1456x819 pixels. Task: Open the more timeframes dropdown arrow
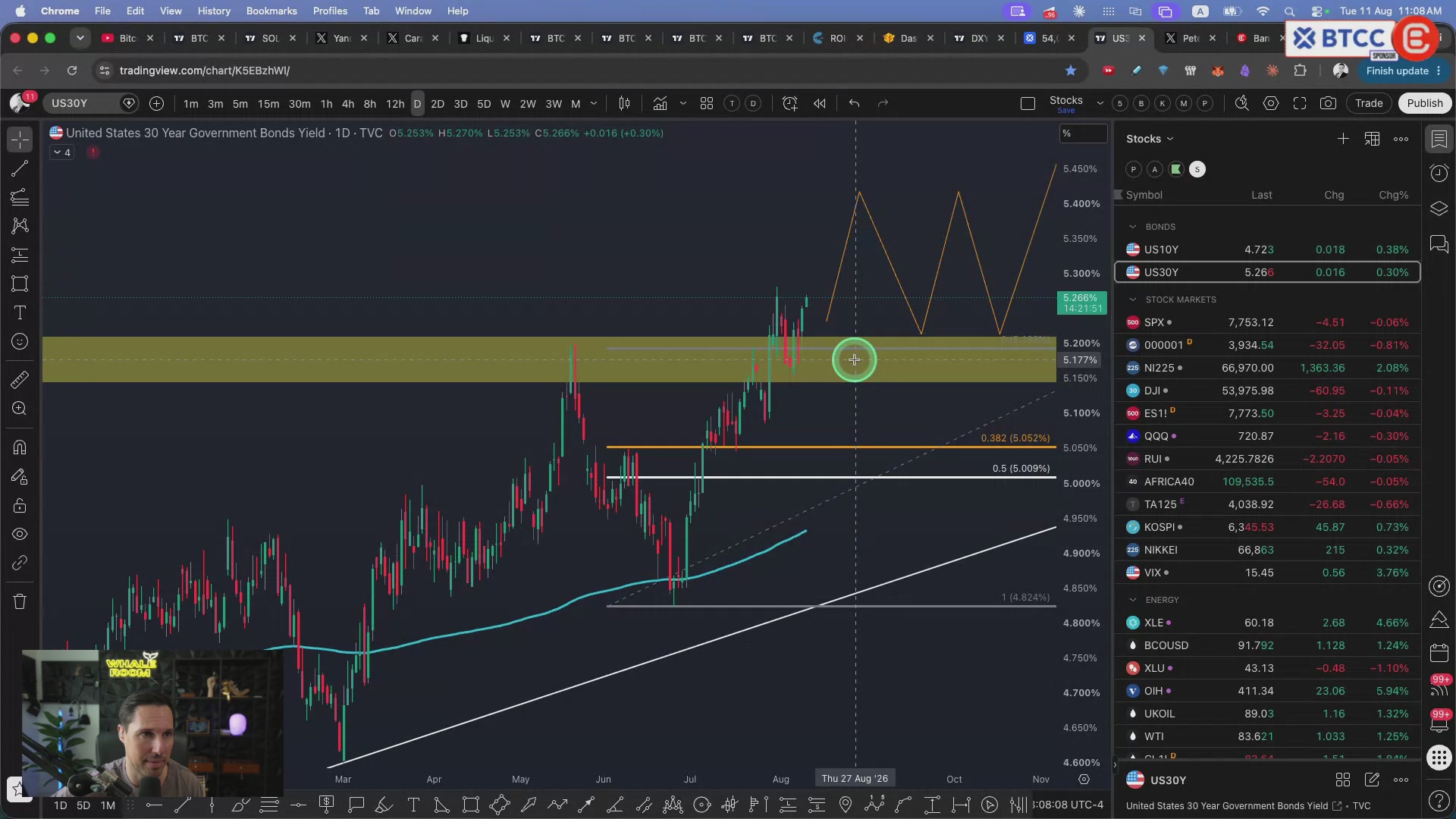click(594, 103)
